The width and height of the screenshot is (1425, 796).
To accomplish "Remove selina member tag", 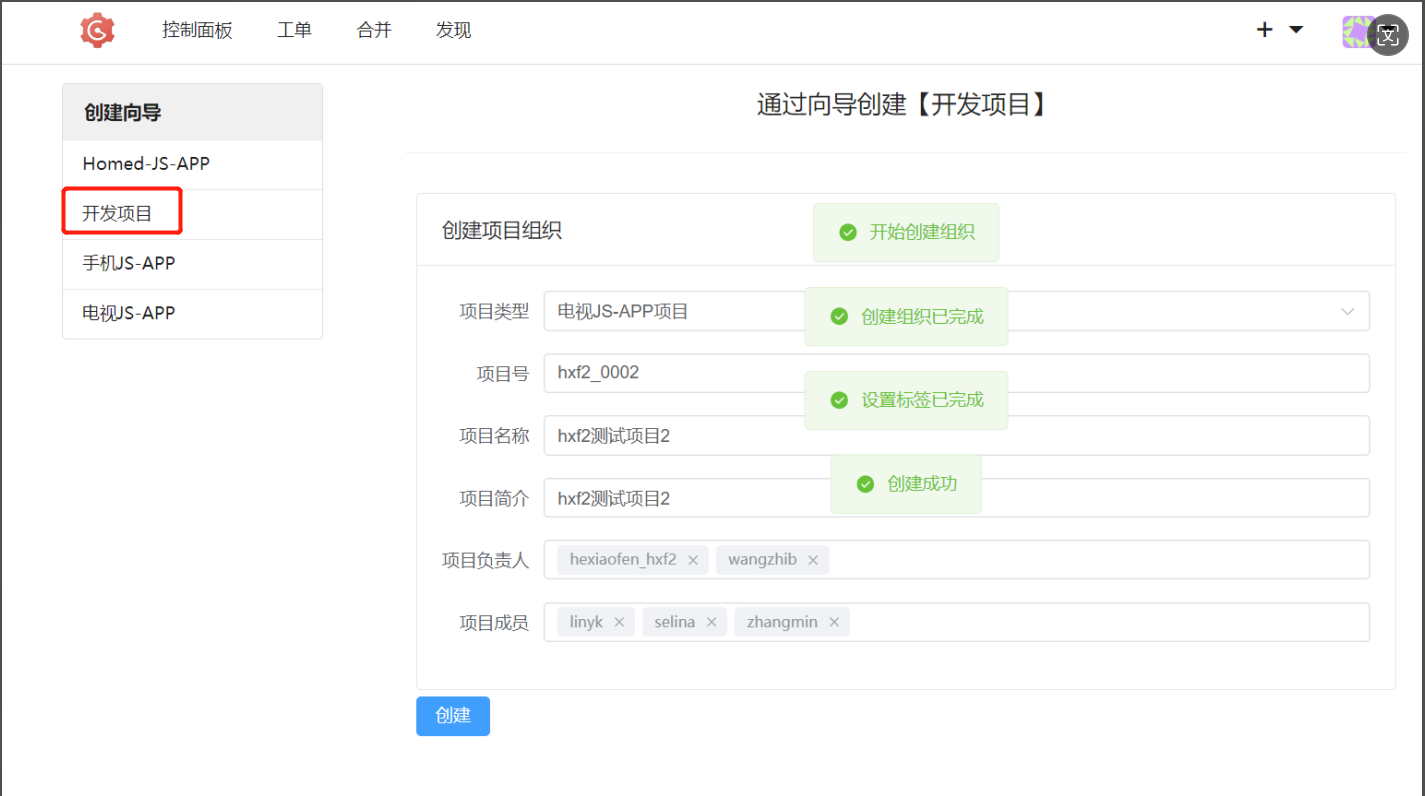I will (711, 622).
